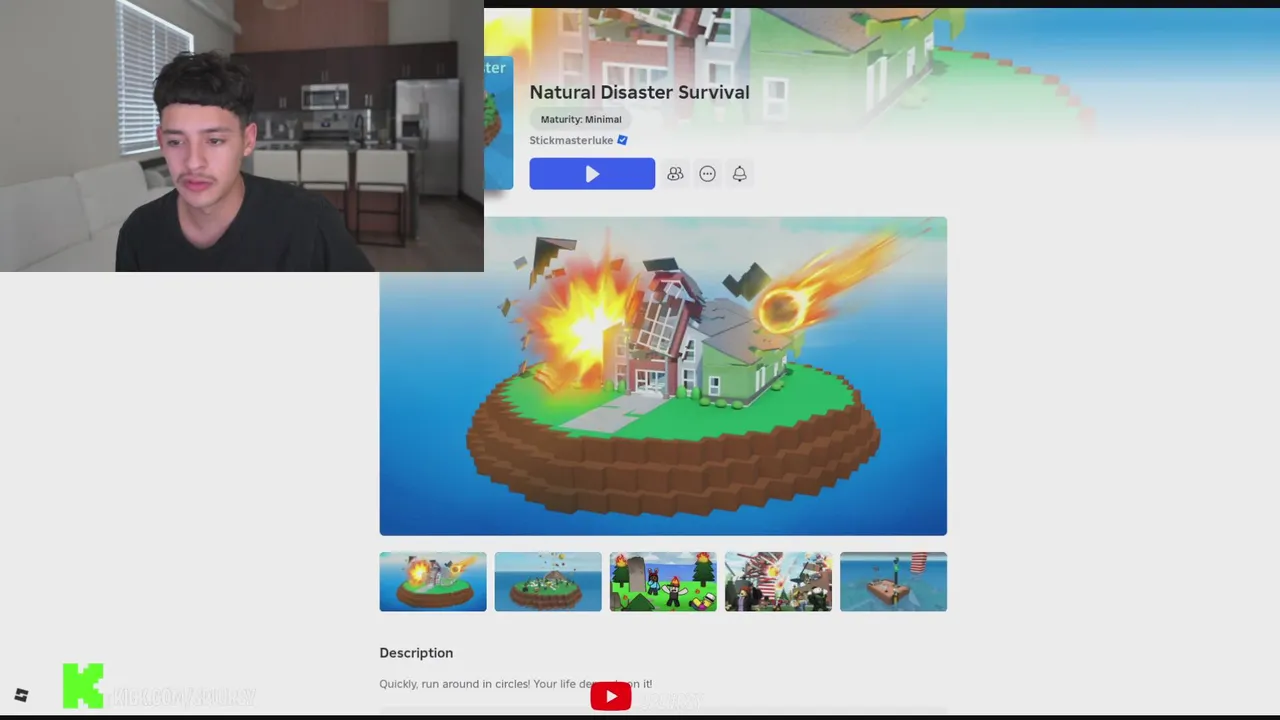Click the 'Quickly, run around in circles' description text
1280x720 pixels.
click(515, 684)
